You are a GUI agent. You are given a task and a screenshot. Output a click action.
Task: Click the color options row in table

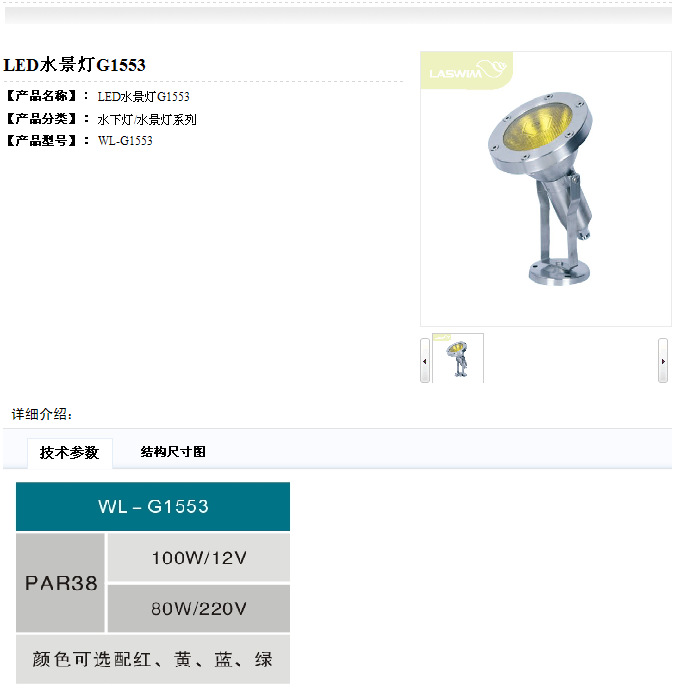(x=153, y=659)
